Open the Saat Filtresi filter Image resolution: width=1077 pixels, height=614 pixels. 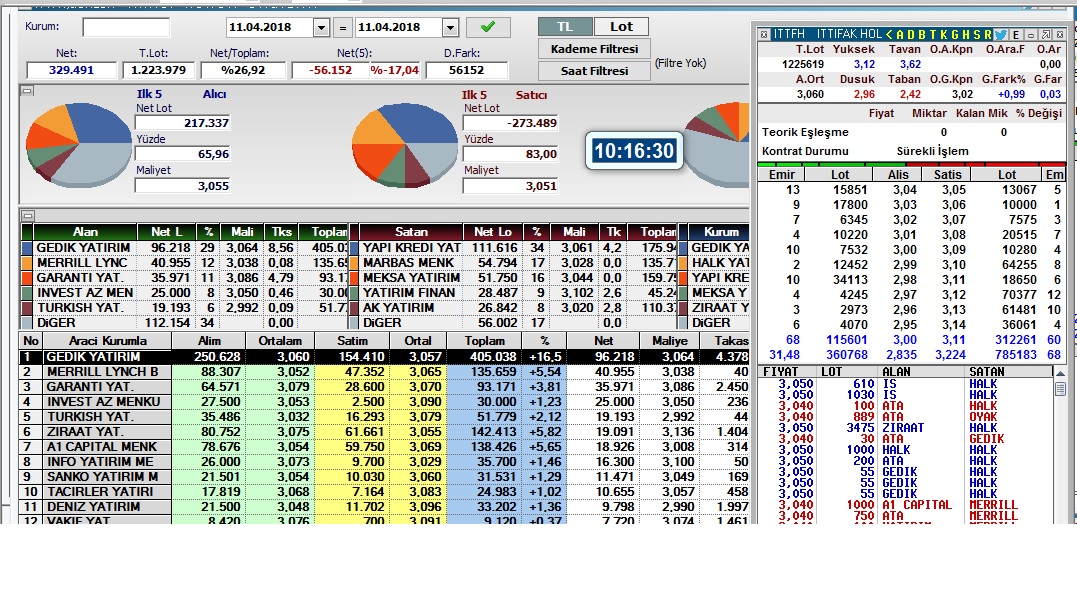pos(594,71)
